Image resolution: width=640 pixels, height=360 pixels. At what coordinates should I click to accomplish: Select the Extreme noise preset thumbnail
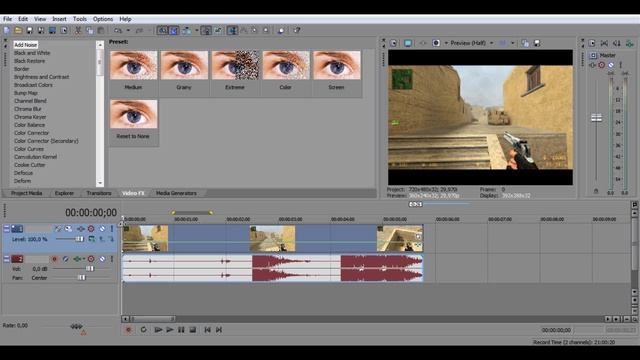coord(235,65)
